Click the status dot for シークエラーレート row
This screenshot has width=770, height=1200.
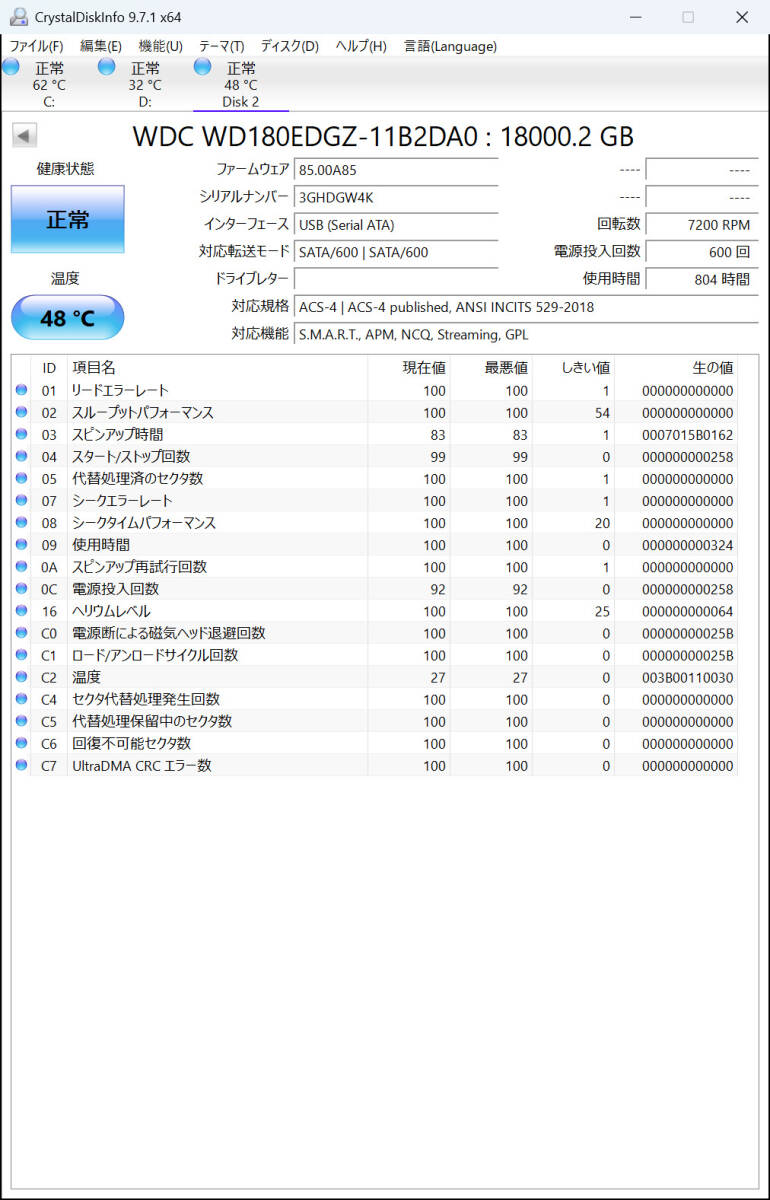pos(22,500)
